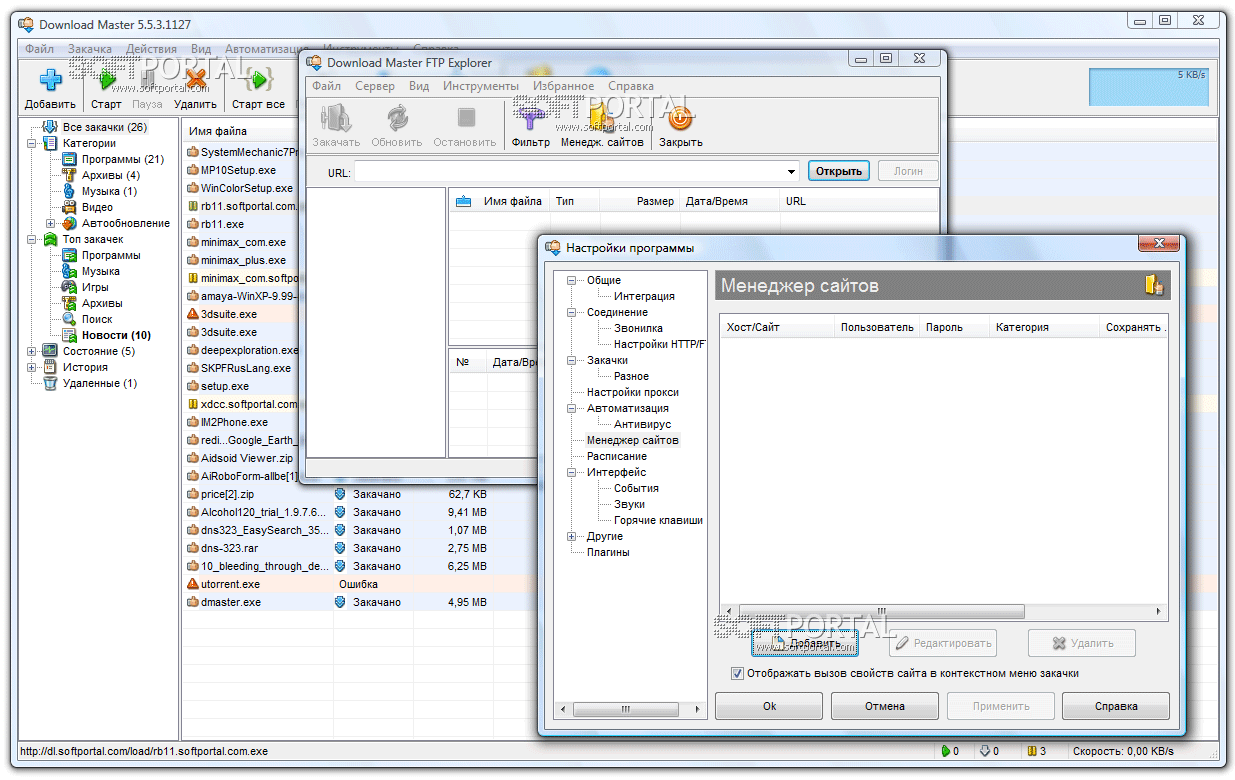The width and height of the screenshot is (1235, 780).
Task: Select Новости (10) in the tree
Action: pyautogui.click(x=116, y=335)
